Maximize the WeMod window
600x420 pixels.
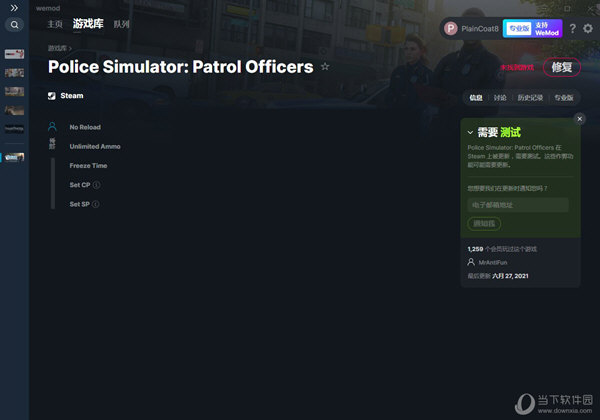(567, 8)
